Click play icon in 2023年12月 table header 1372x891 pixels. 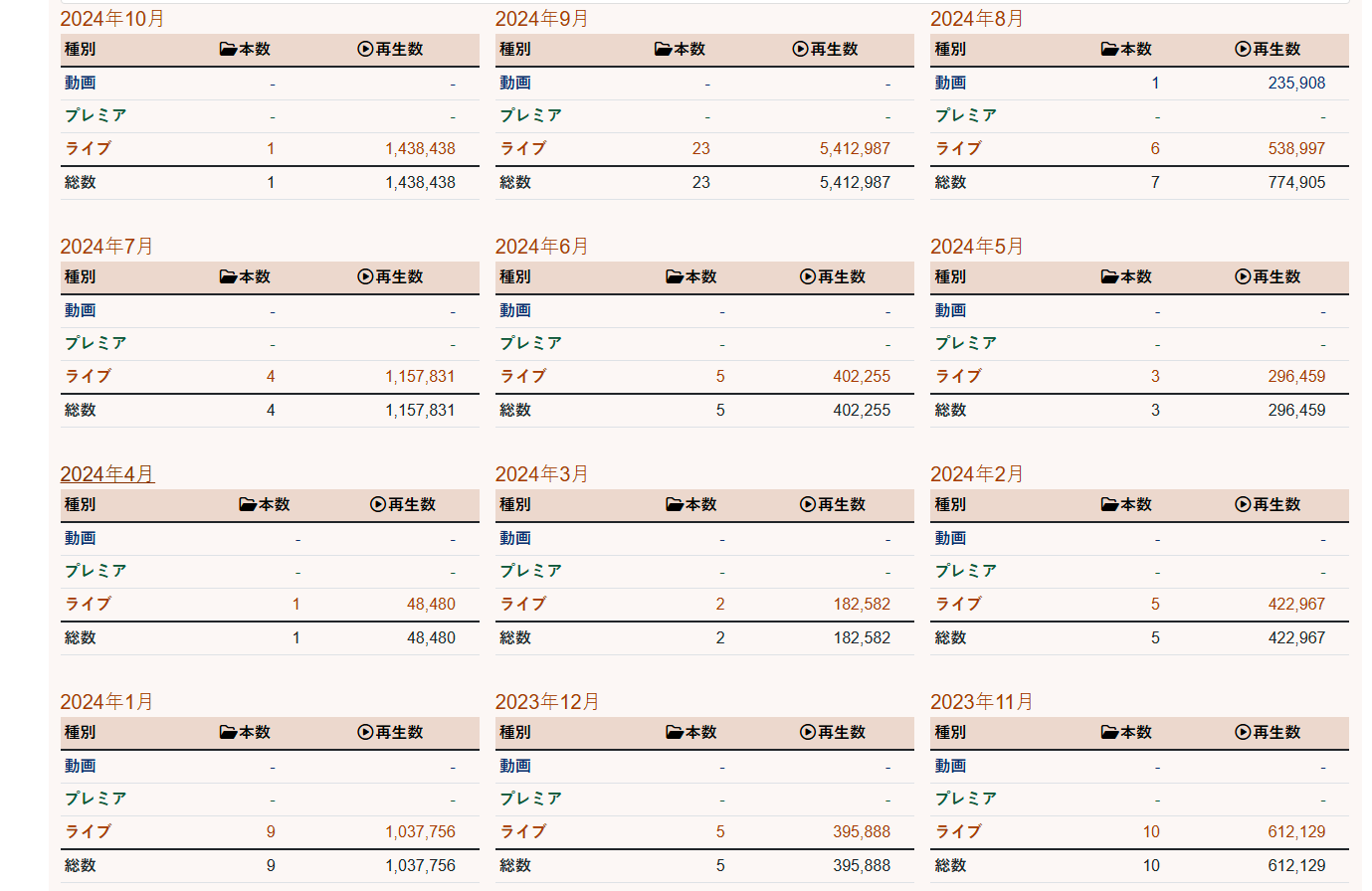click(x=808, y=732)
